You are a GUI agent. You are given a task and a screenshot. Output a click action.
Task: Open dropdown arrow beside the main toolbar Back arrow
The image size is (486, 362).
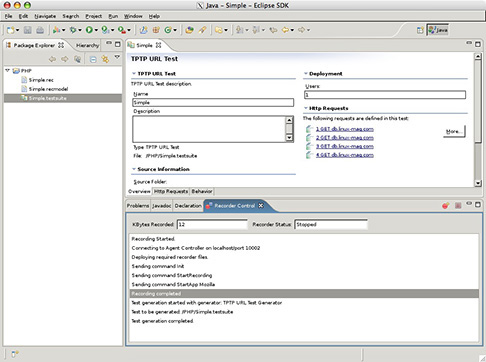[292, 30]
